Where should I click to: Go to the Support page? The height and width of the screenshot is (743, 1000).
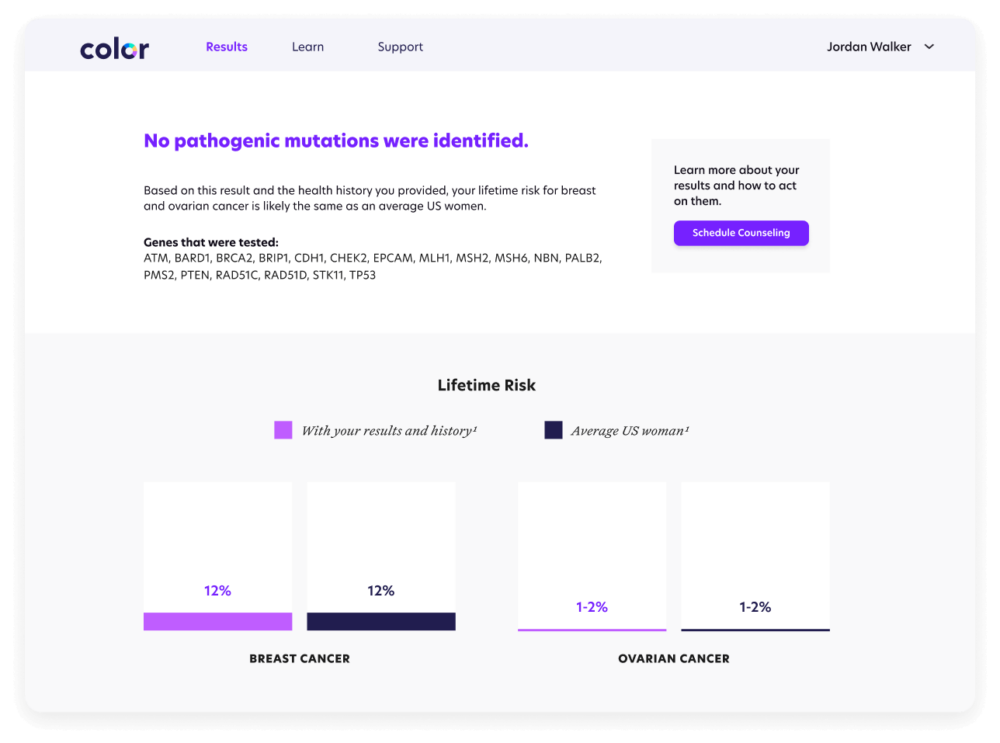(400, 46)
